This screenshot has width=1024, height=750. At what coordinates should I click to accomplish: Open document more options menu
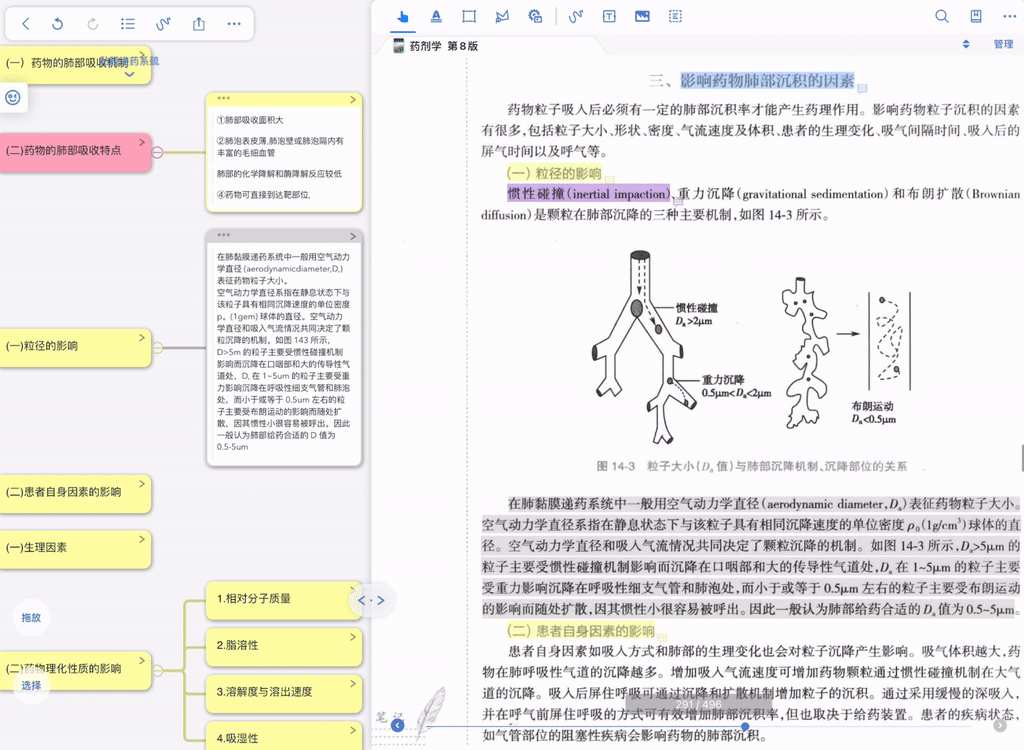click(1010, 16)
